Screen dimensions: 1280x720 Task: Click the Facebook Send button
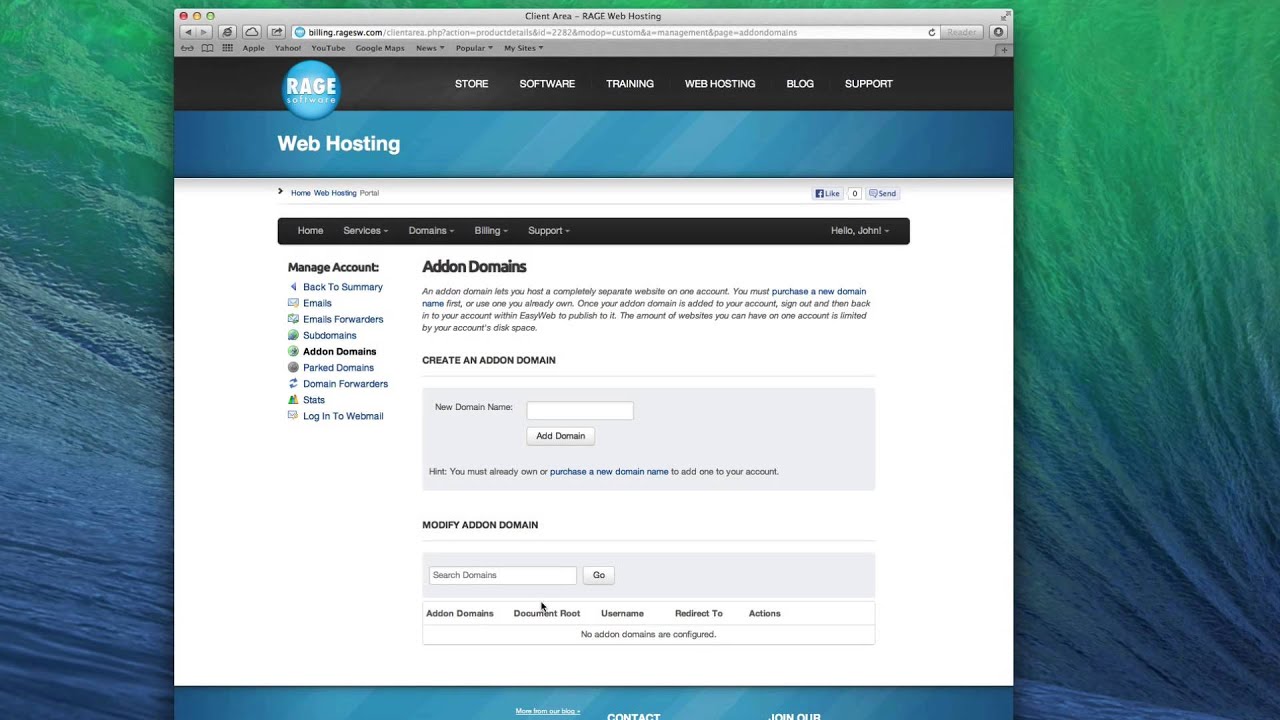883,193
